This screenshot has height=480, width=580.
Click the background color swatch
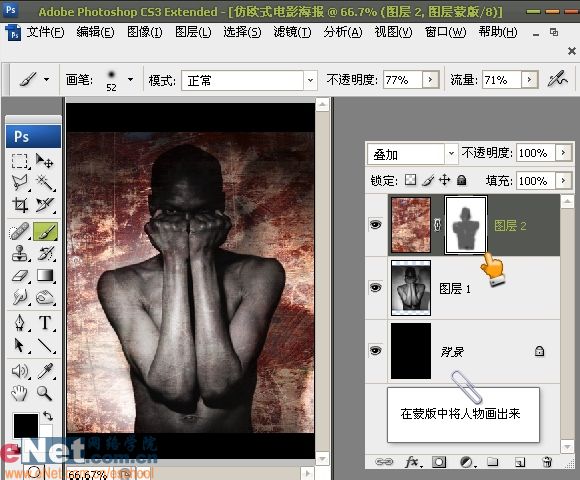coord(46,430)
